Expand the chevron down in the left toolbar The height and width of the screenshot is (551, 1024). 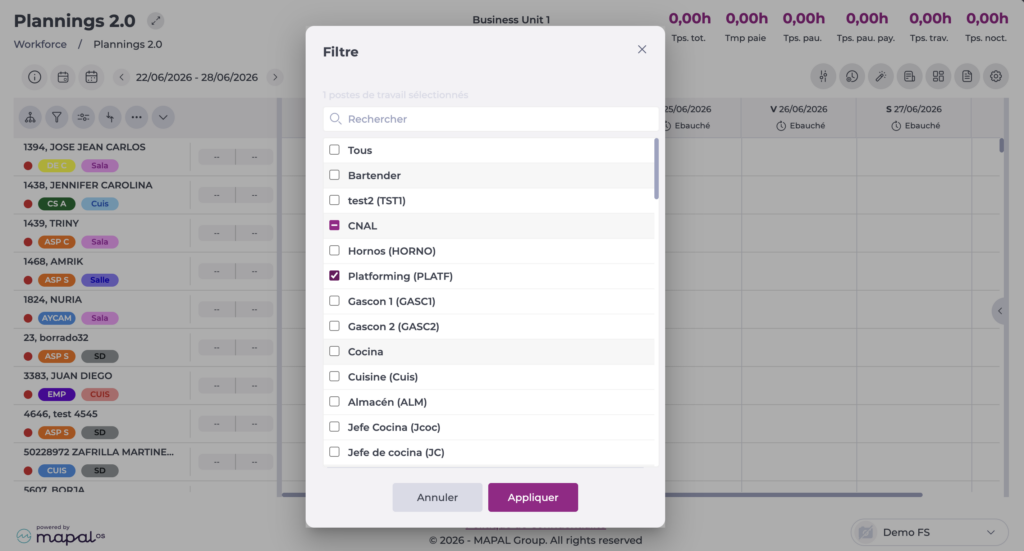(x=163, y=118)
